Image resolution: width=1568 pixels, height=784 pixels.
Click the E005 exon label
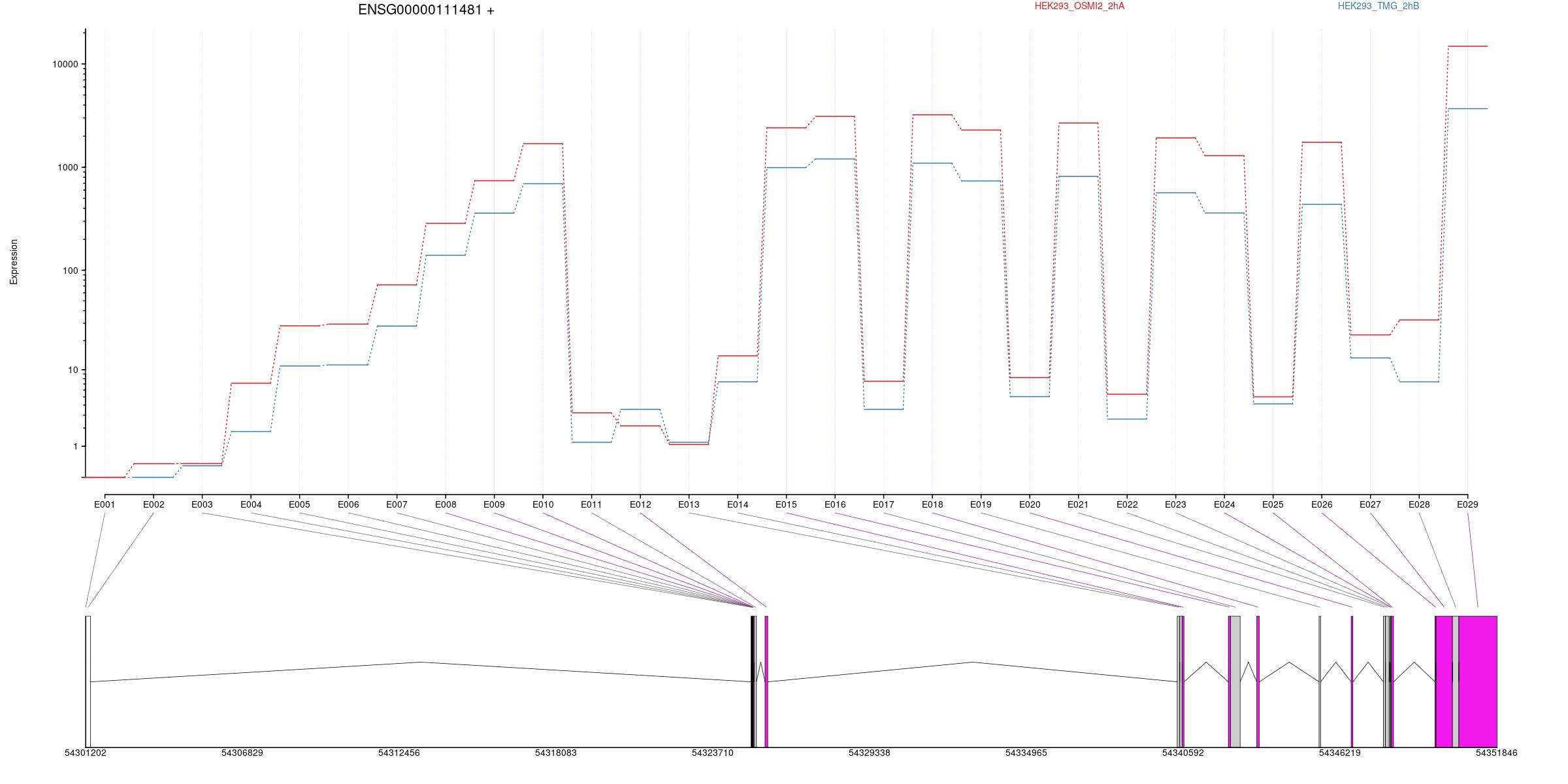coord(299,504)
